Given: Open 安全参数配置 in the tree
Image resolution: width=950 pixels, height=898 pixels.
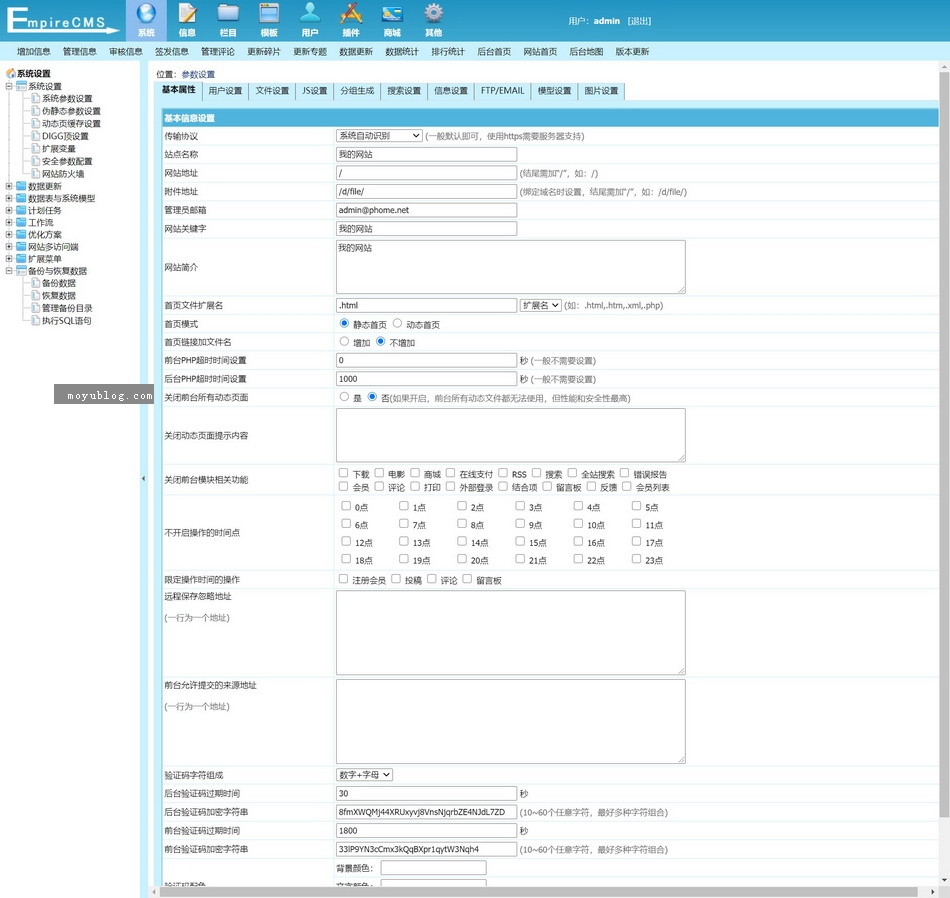Looking at the screenshot, I should pos(67,161).
